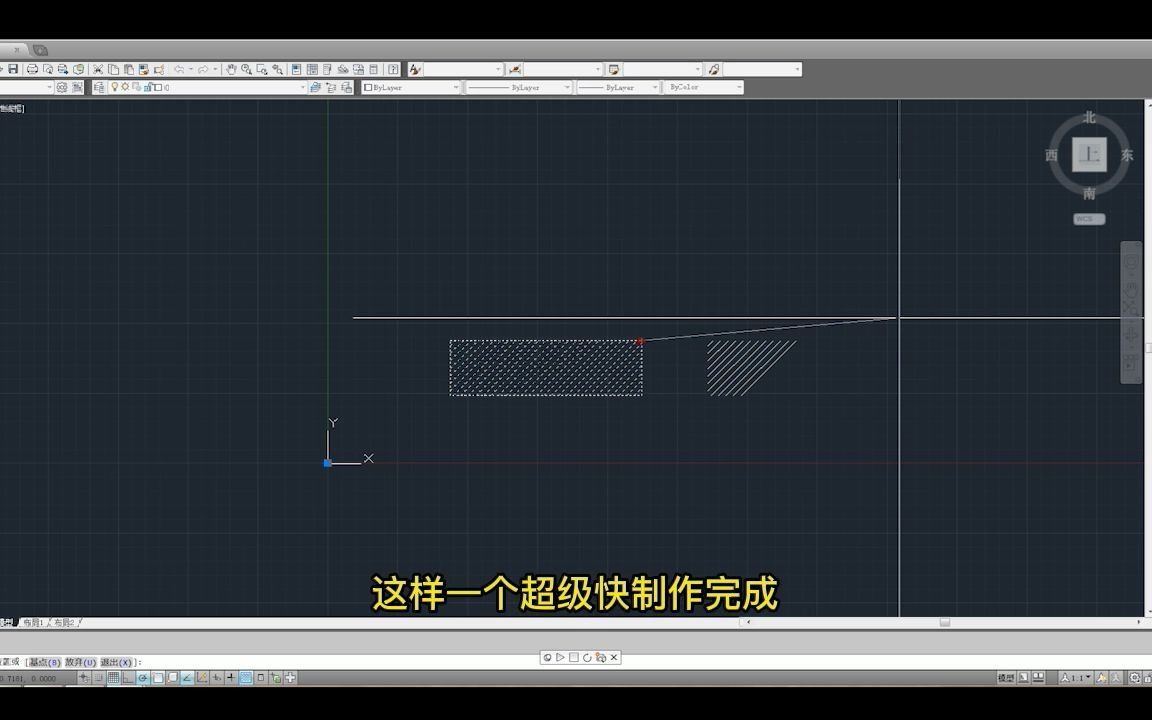
Task: Click the Save icon
Action: coord(14,69)
